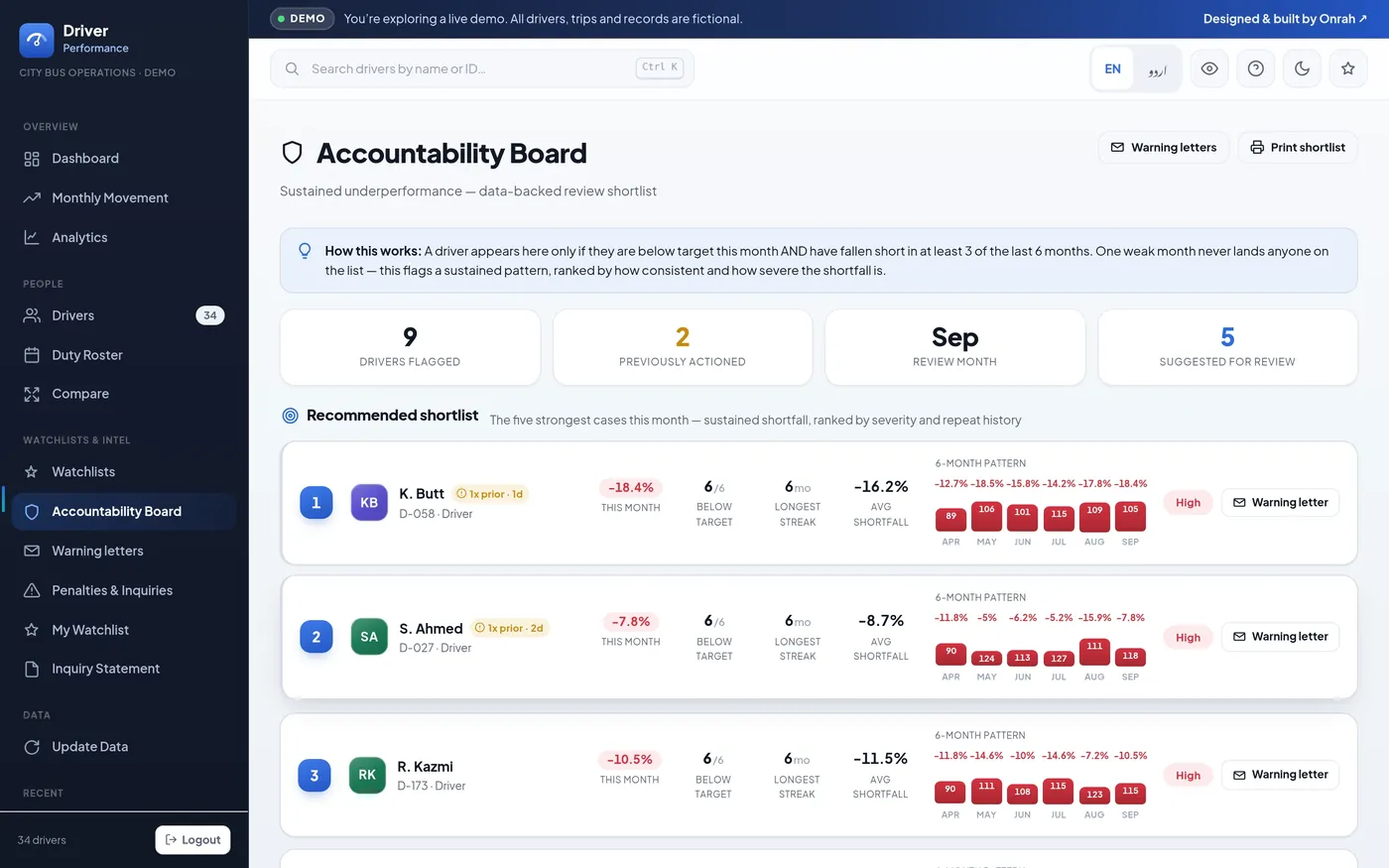Click the Warning letters envelope icon in sidebar

coord(32,551)
